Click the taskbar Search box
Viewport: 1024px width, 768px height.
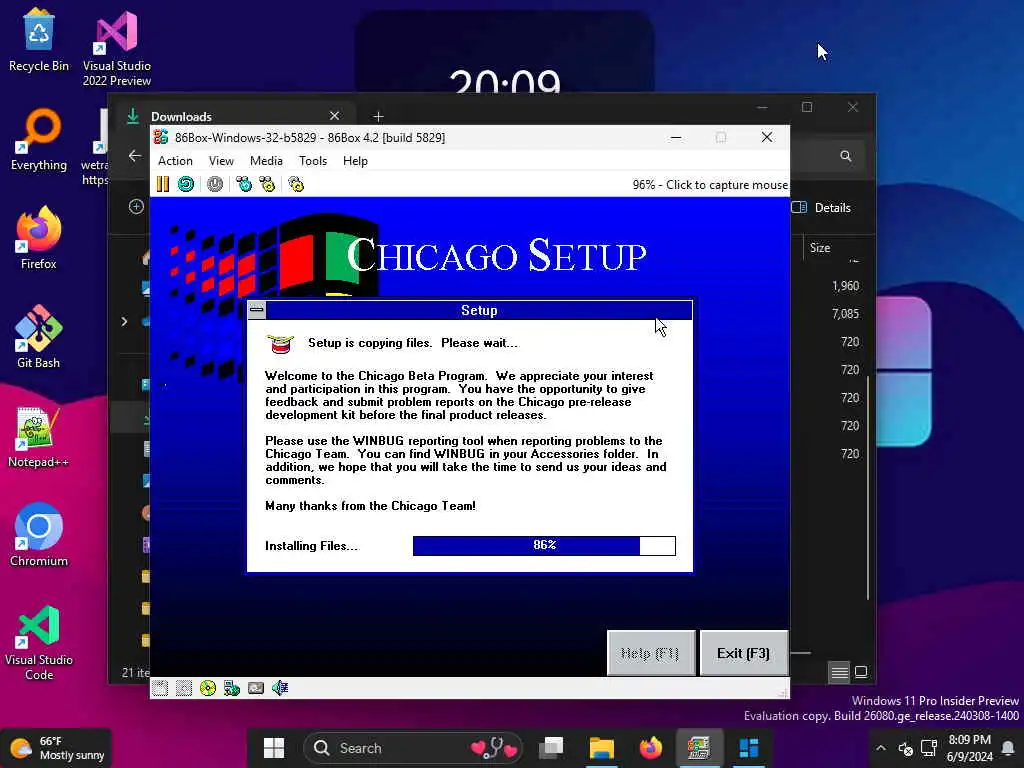pos(413,748)
